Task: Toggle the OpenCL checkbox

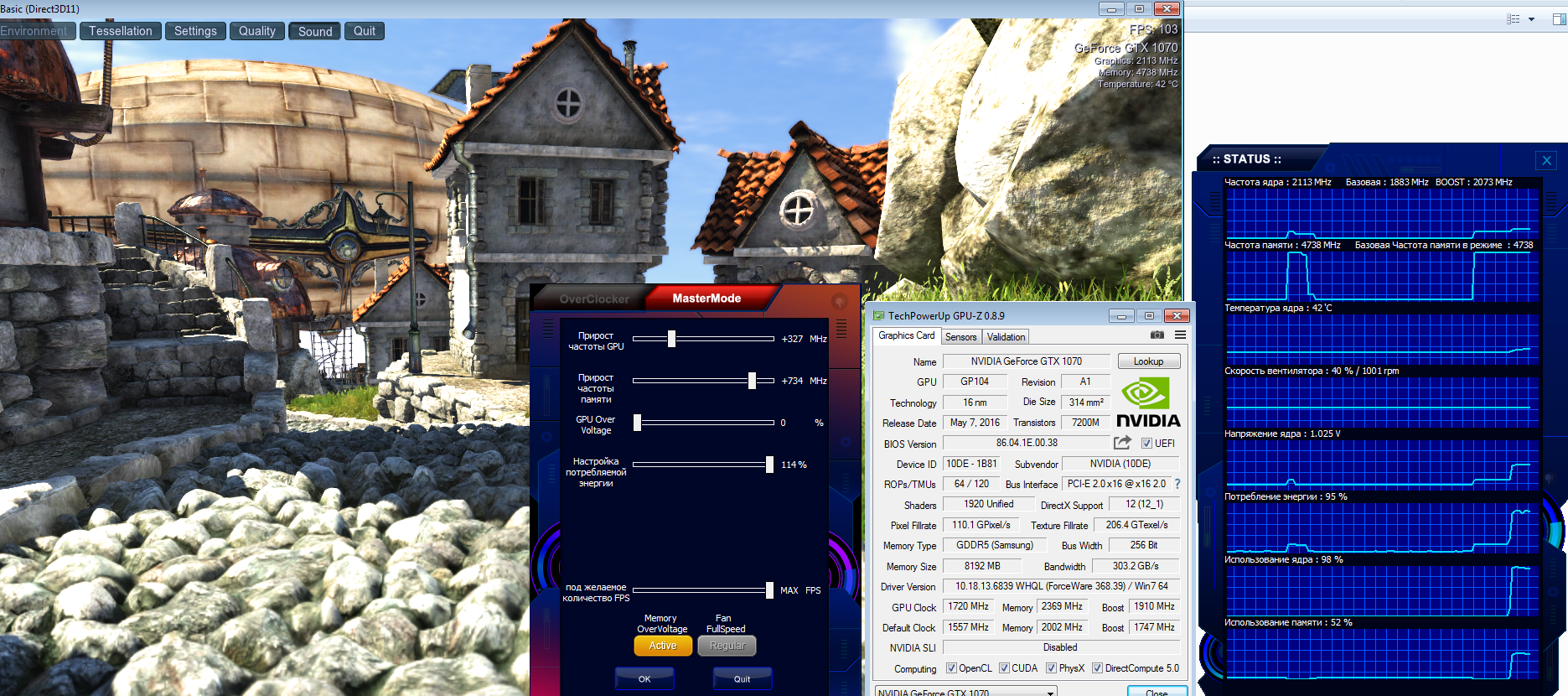Action: point(951,668)
